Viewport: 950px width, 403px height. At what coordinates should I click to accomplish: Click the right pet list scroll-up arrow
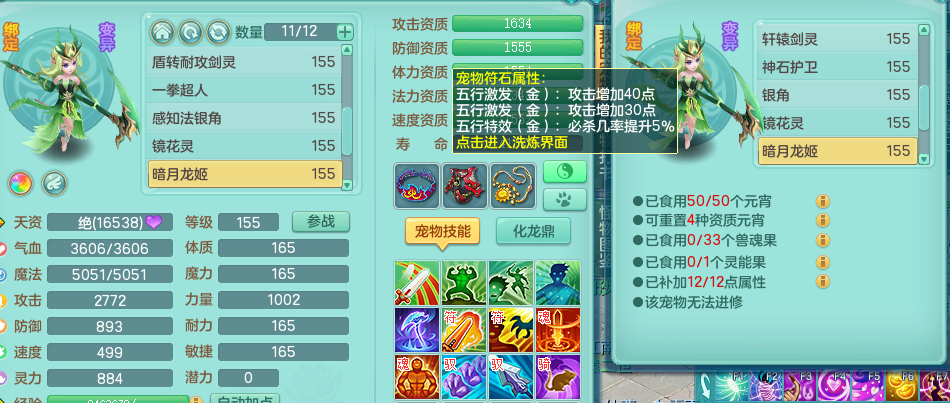coord(923,29)
